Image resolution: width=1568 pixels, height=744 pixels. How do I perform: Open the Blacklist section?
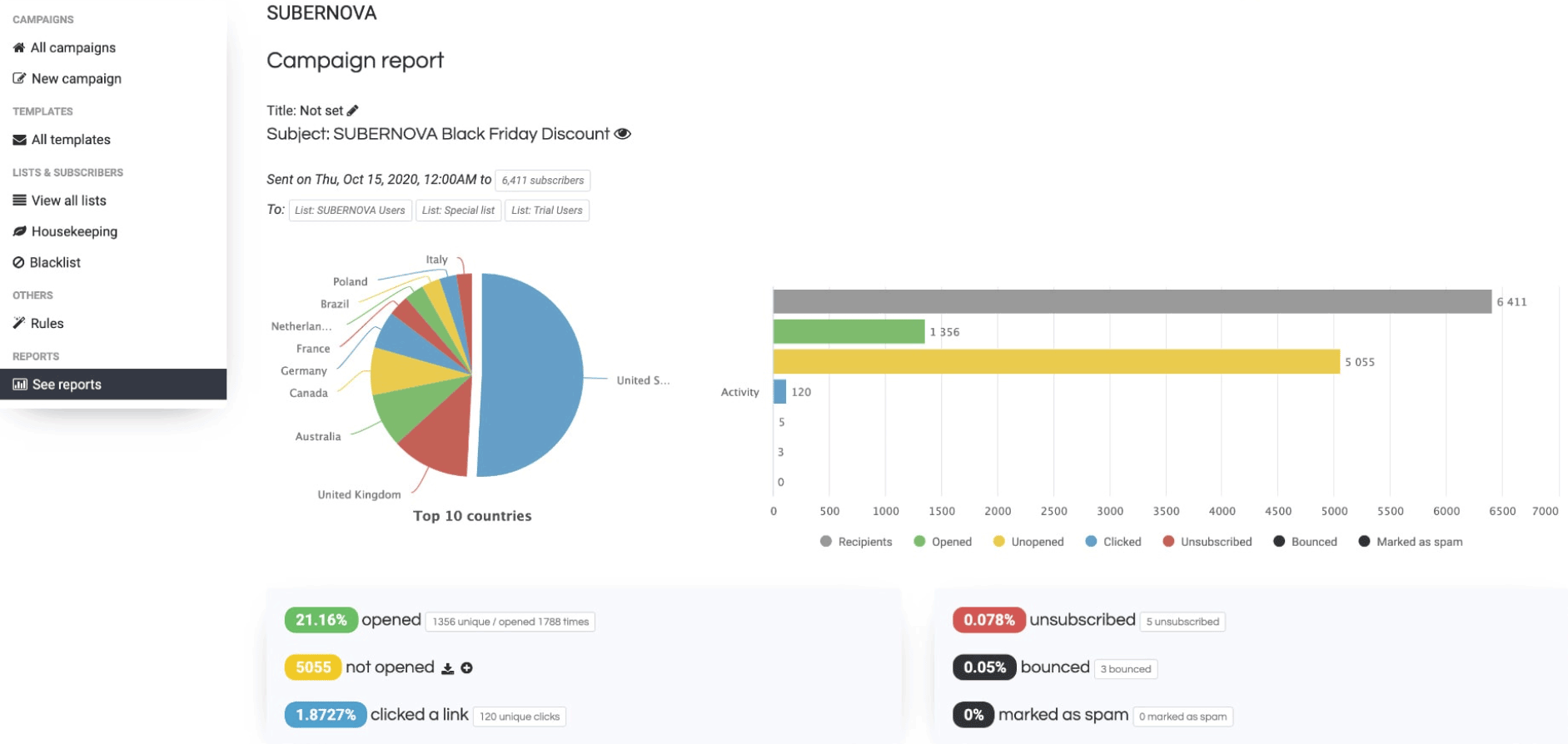[47, 262]
